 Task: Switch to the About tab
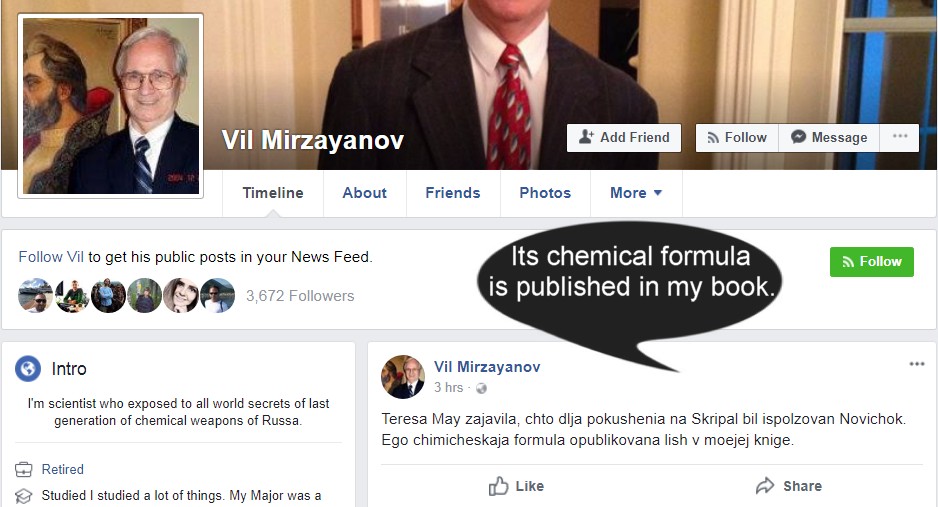click(364, 193)
